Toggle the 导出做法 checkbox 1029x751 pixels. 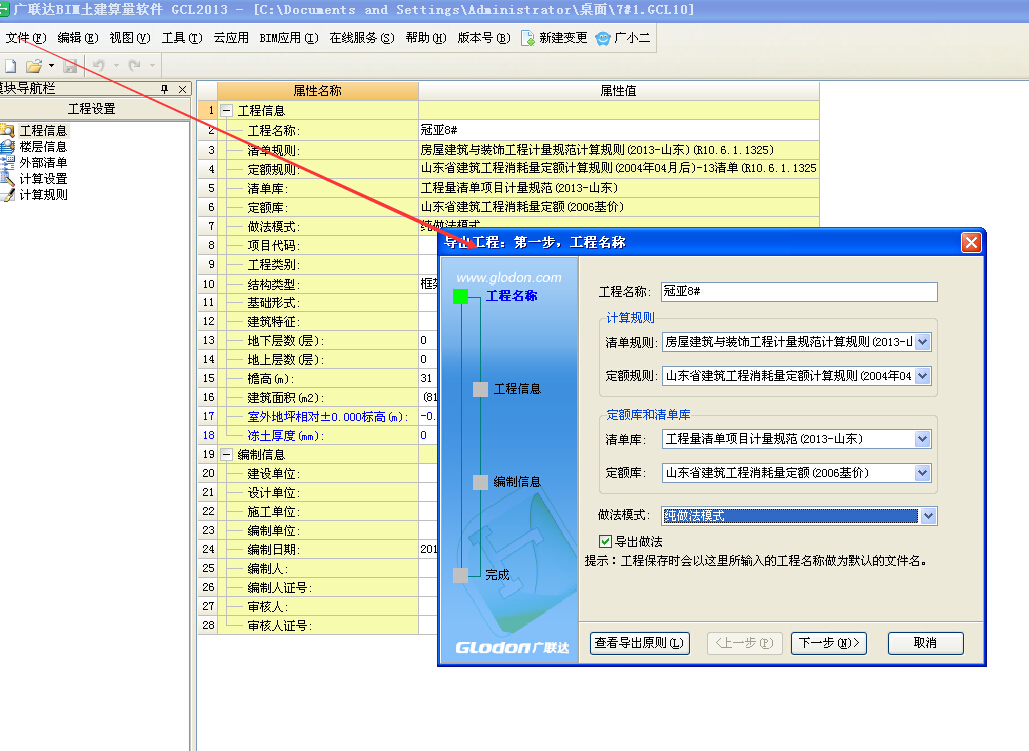[605, 542]
